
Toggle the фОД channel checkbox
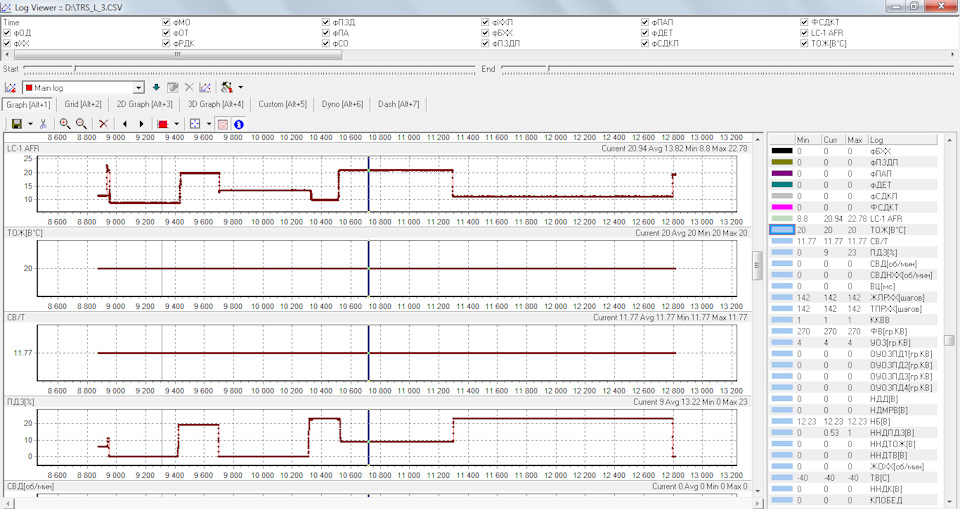tap(7, 32)
